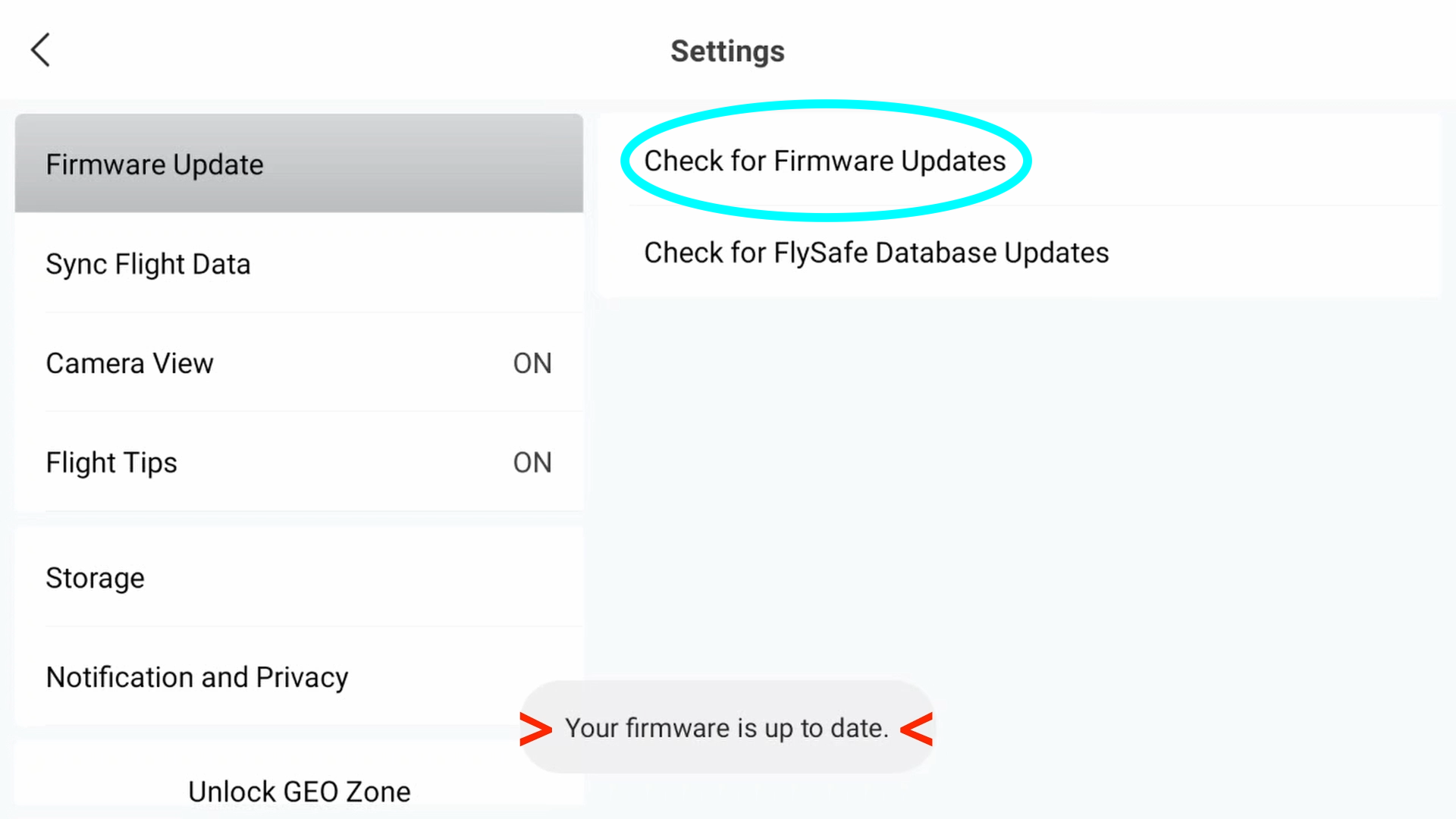Viewport: 1456px width, 819px height.
Task: Toggle Camera View ON setting
Action: (x=299, y=362)
